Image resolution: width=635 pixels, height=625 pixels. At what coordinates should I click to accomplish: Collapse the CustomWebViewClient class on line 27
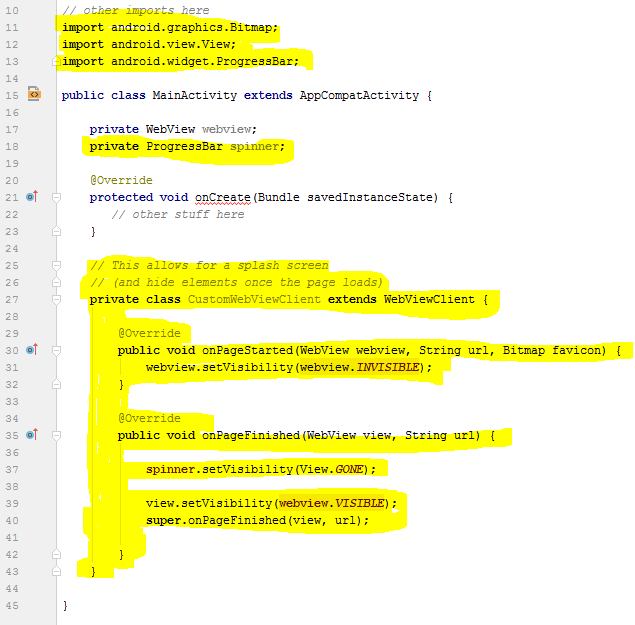coord(56,299)
